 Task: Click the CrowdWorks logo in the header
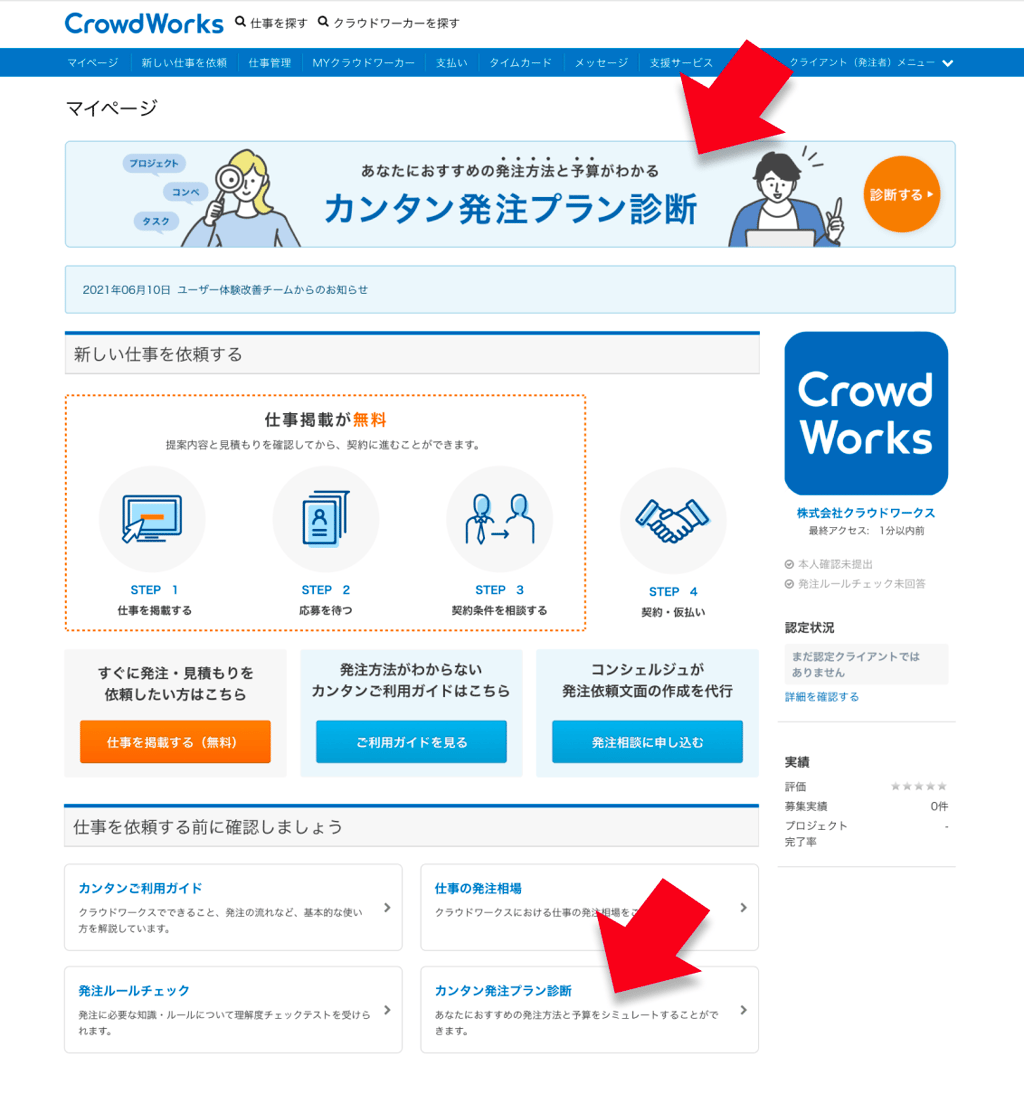[x=143, y=22]
